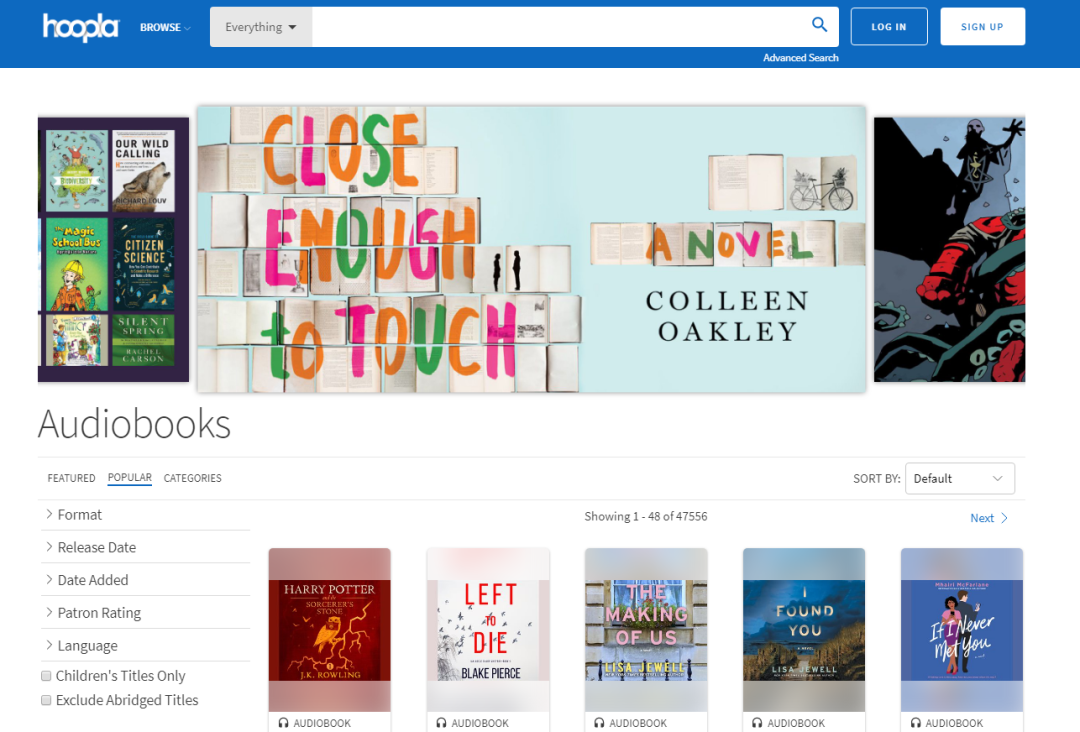This screenshot has height=732, width=1080.
Task: Open the I Found You audiobook
Action: tap(804, 630)
